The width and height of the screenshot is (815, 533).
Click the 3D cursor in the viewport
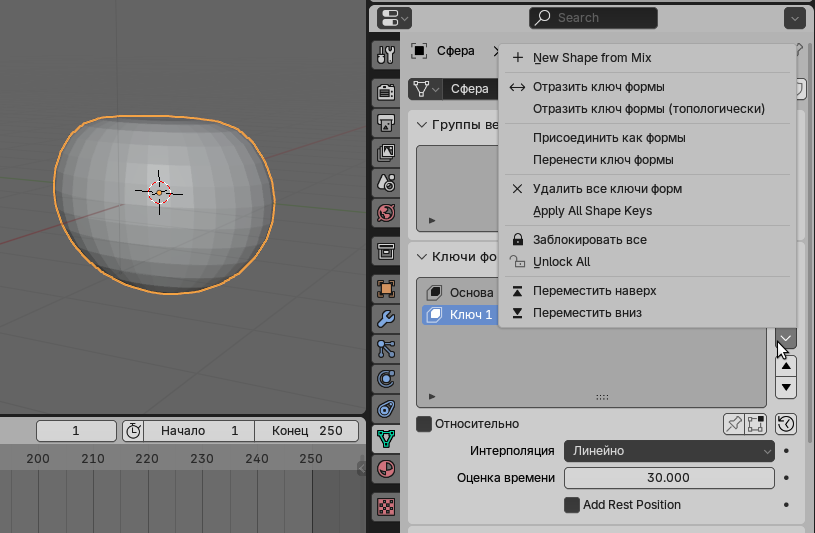coord(159,192)
